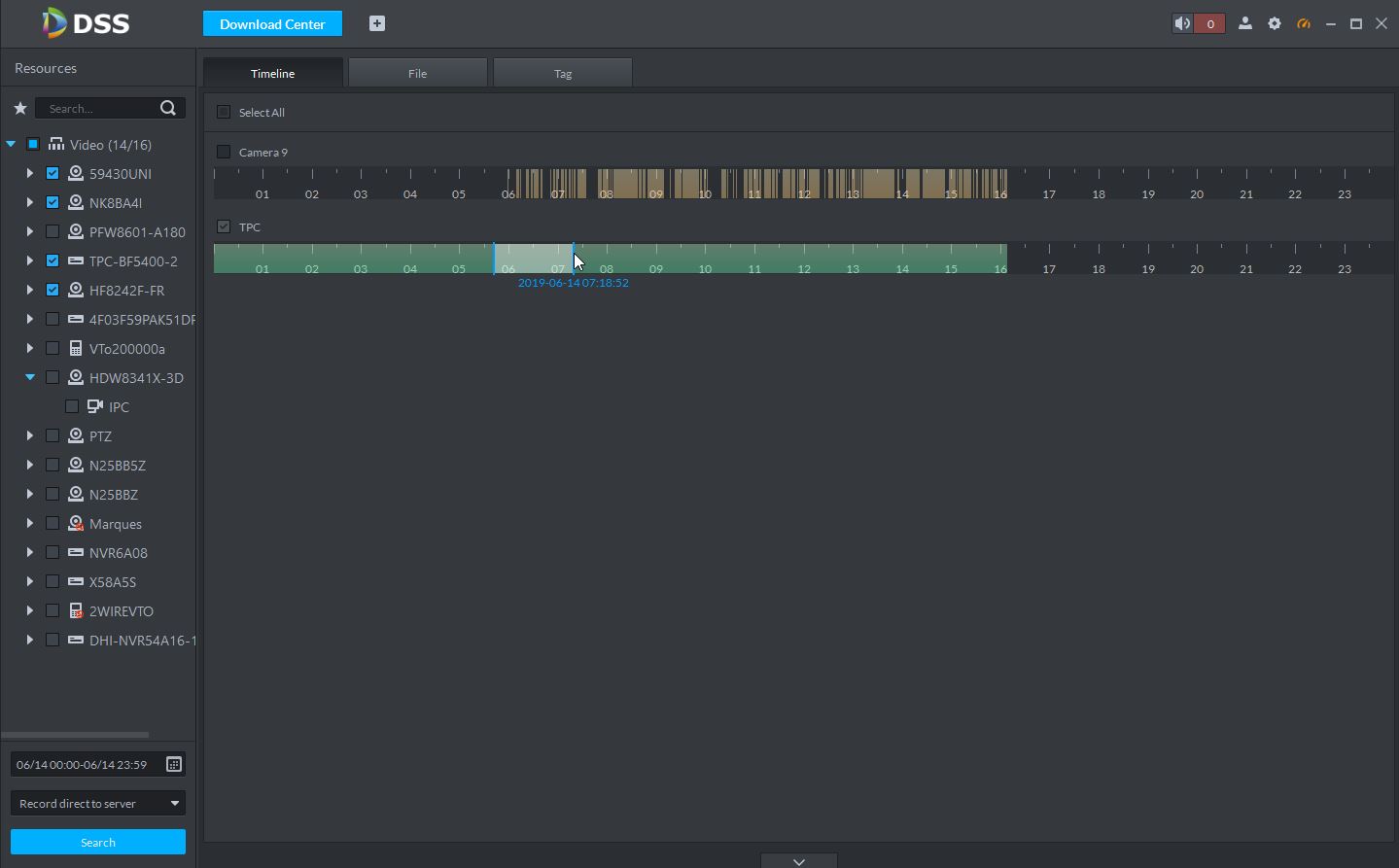Screen dimensions: 1399x868
Task: Click the 2WIREVTO intercom icon
Action: click(76, 610)
